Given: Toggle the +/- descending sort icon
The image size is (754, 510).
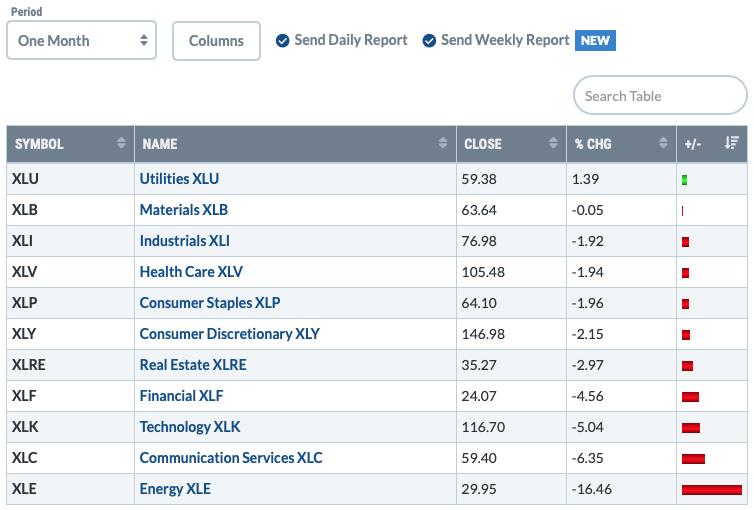Looking at the screenshot, I should click(x=731, y=144).
